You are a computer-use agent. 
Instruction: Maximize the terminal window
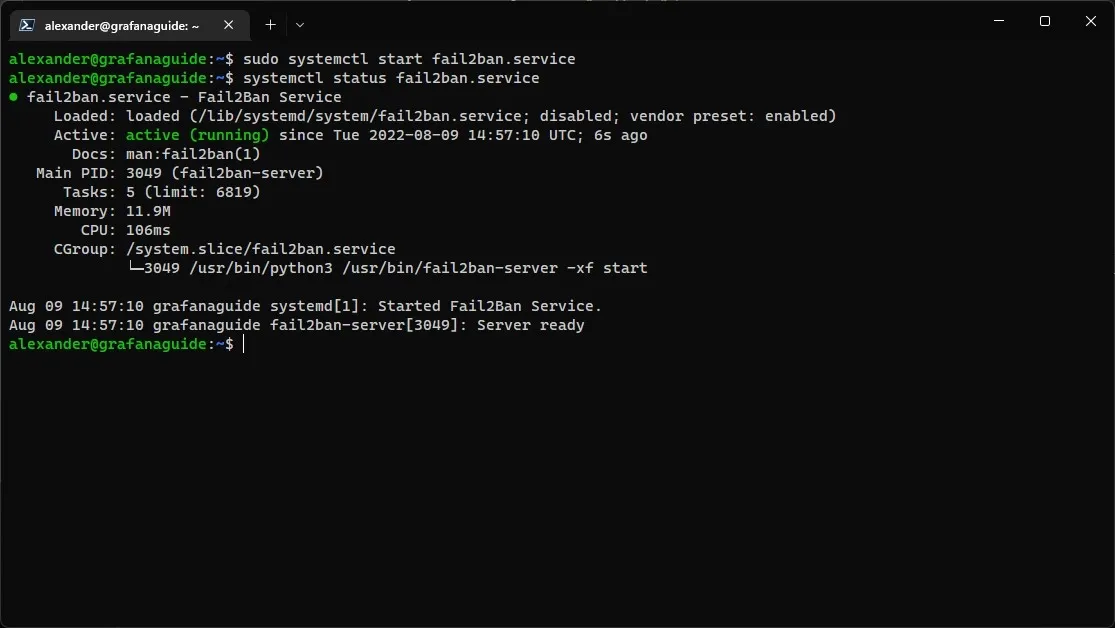[1044, 21]
